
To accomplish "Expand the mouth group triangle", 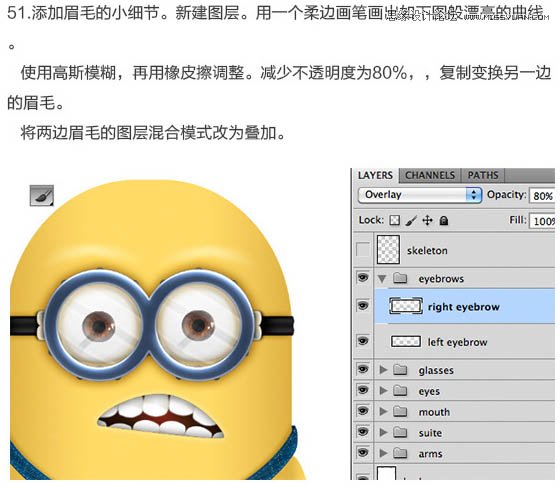I will click(x=383, y=411).
